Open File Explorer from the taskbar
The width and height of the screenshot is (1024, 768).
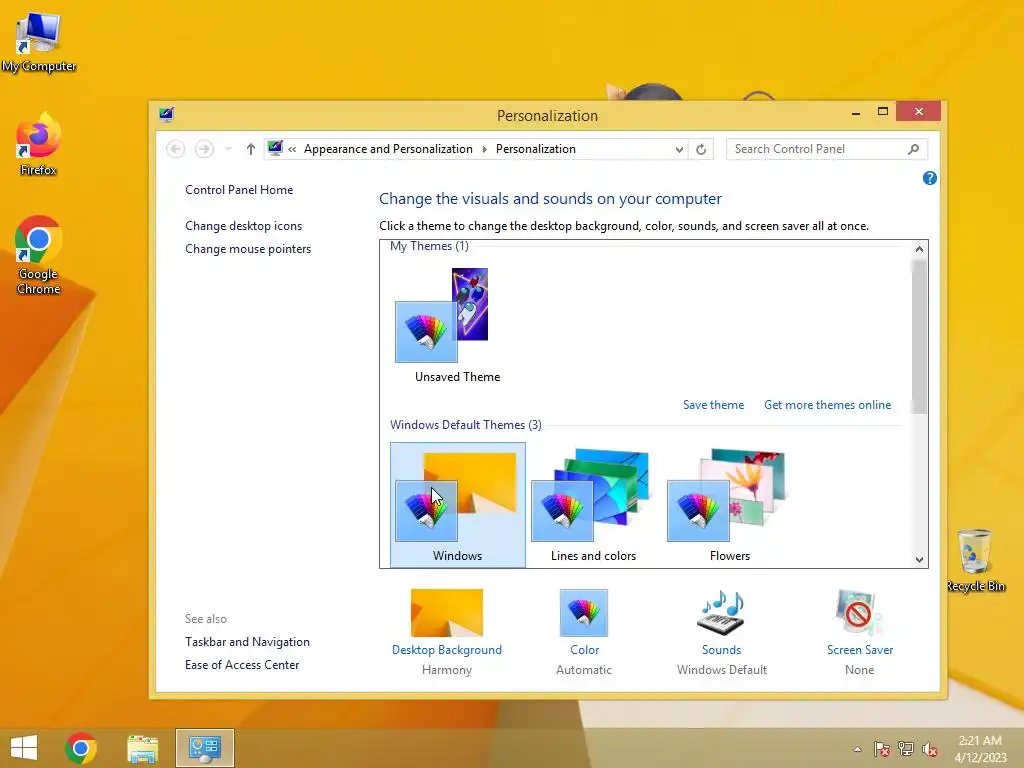(x=143, y=748)
